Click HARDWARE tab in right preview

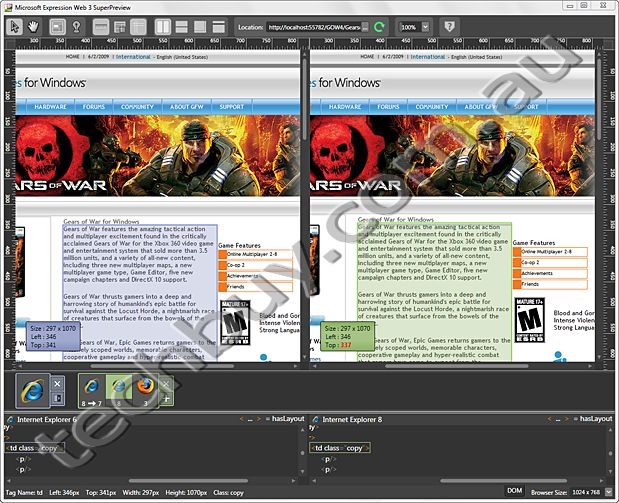tap(345, 107)
